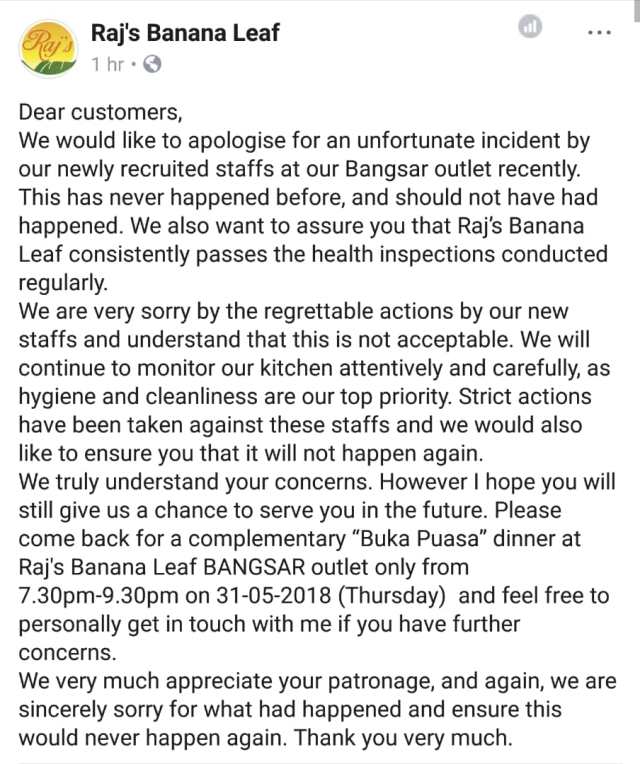Open the three-dot post options menu

point(599,32)
